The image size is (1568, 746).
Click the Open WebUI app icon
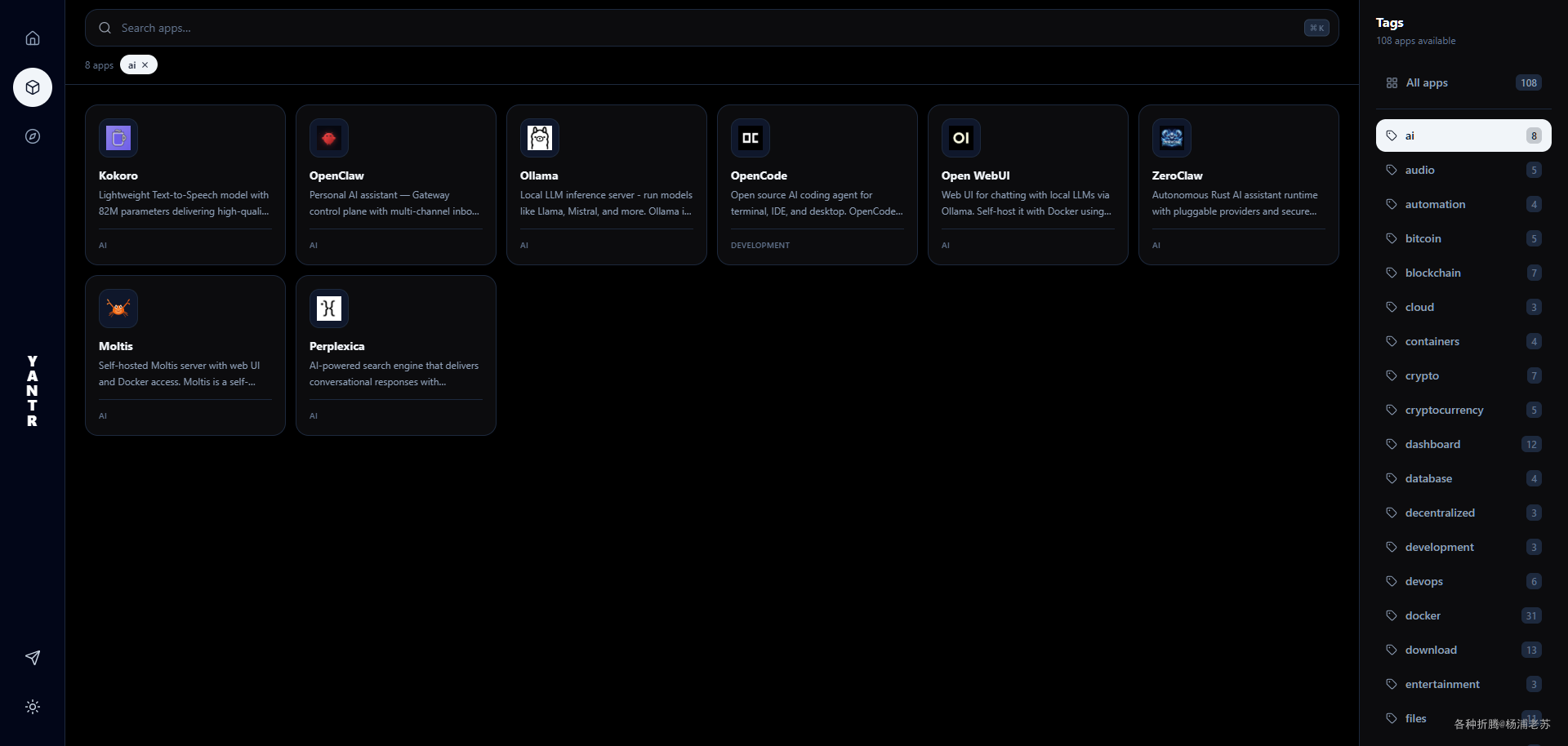pos(961,138)
